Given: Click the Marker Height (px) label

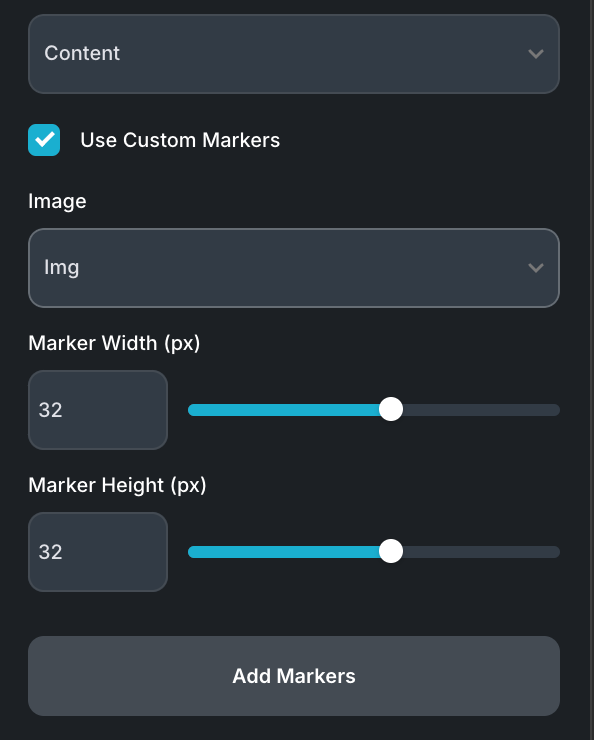Looking at the screenshot, I should pos(117,485).
